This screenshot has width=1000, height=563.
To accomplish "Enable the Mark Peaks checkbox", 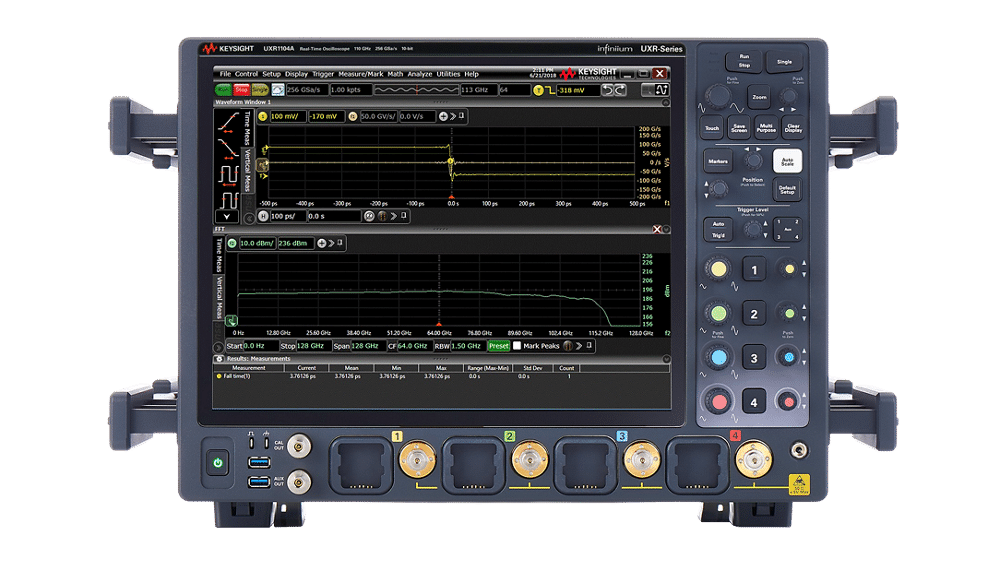I will (x=517, y=346).
